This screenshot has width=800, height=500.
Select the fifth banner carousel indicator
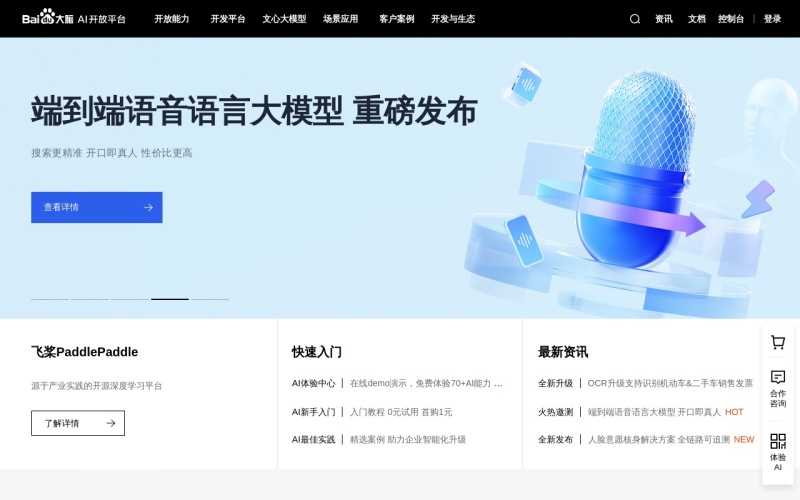click(210, 299)
